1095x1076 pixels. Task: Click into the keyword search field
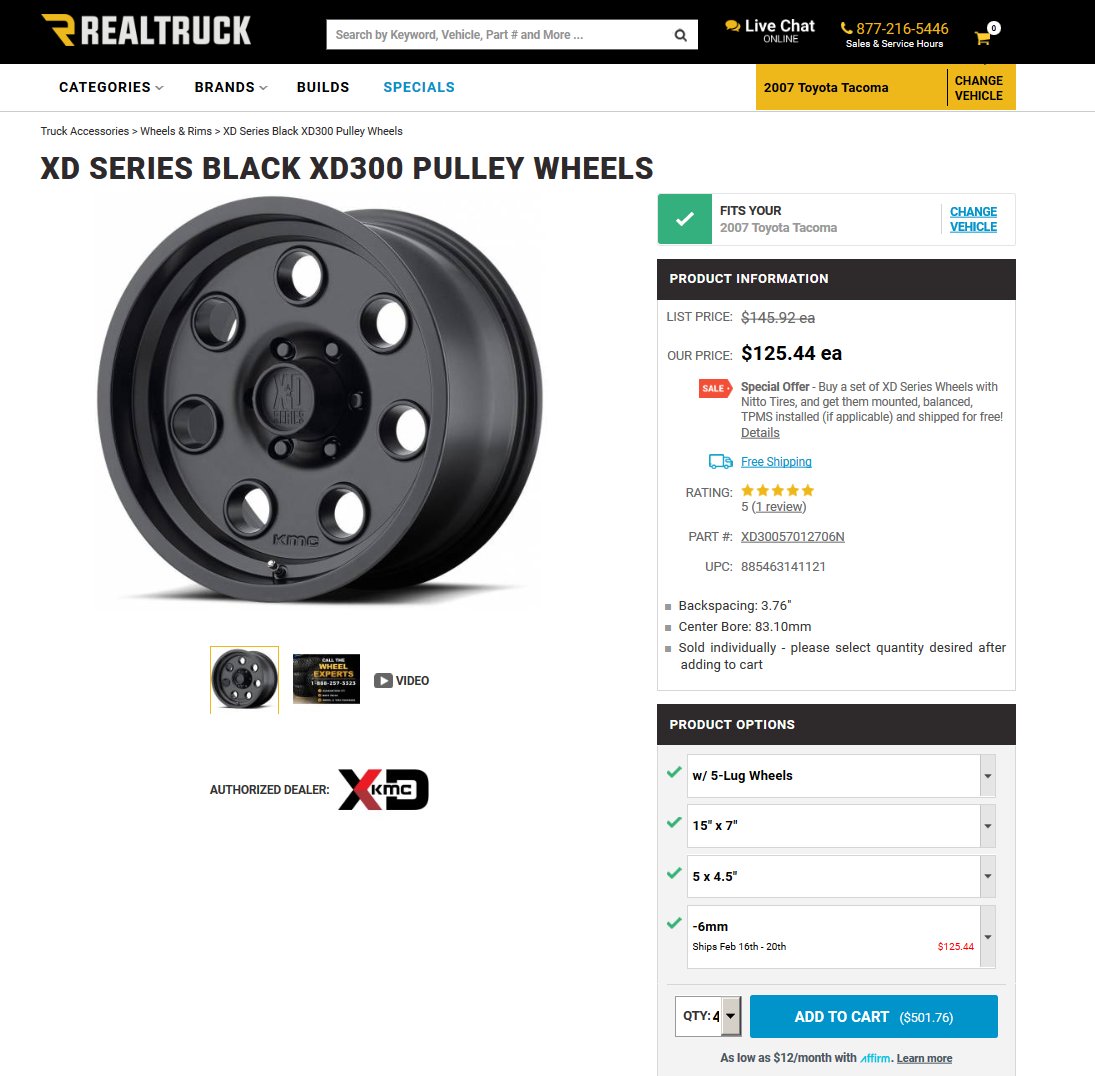coord(500,35)
